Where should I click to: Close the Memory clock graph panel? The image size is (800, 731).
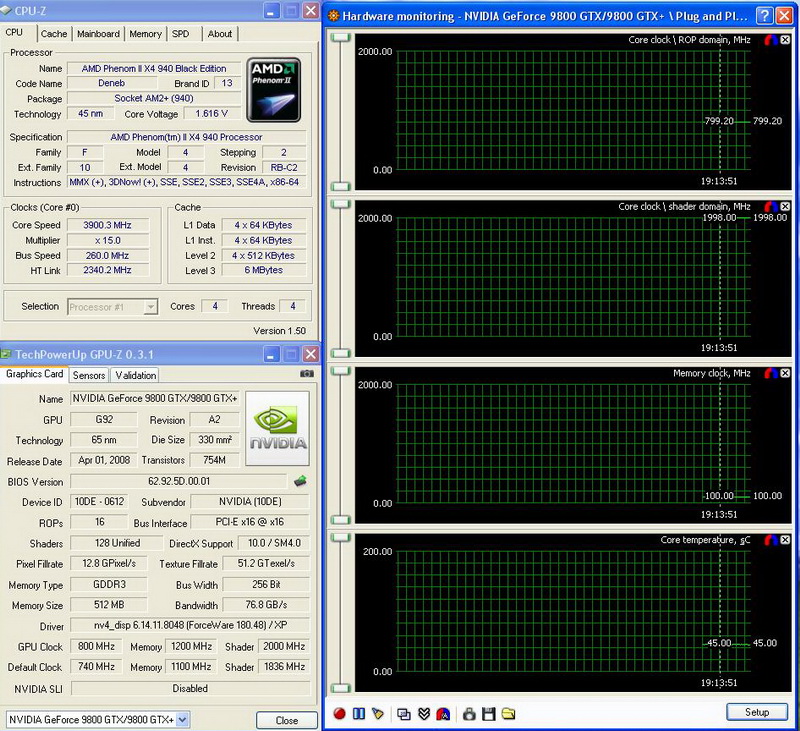pyautogui.click(x=785, y=373)
